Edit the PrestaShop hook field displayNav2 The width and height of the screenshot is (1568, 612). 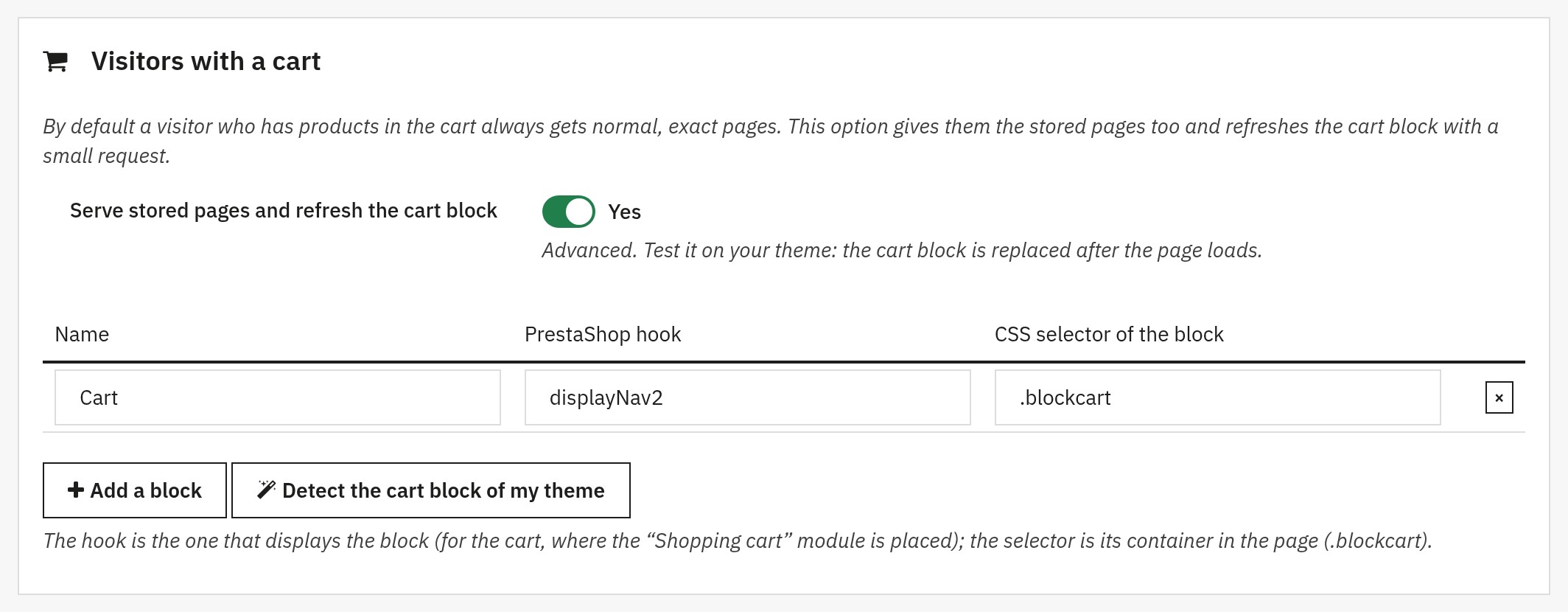pyautogui.click(x=748, y=397)
